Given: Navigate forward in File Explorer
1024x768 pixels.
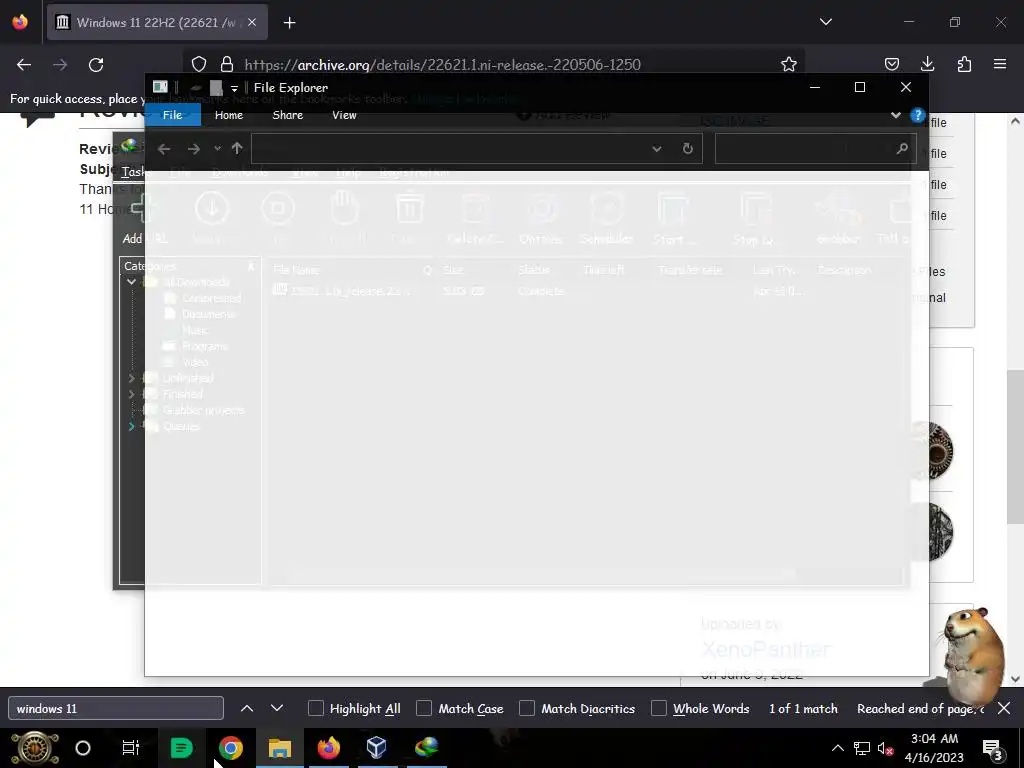Looking at the screenshot, I should click(x=193, y=149).
